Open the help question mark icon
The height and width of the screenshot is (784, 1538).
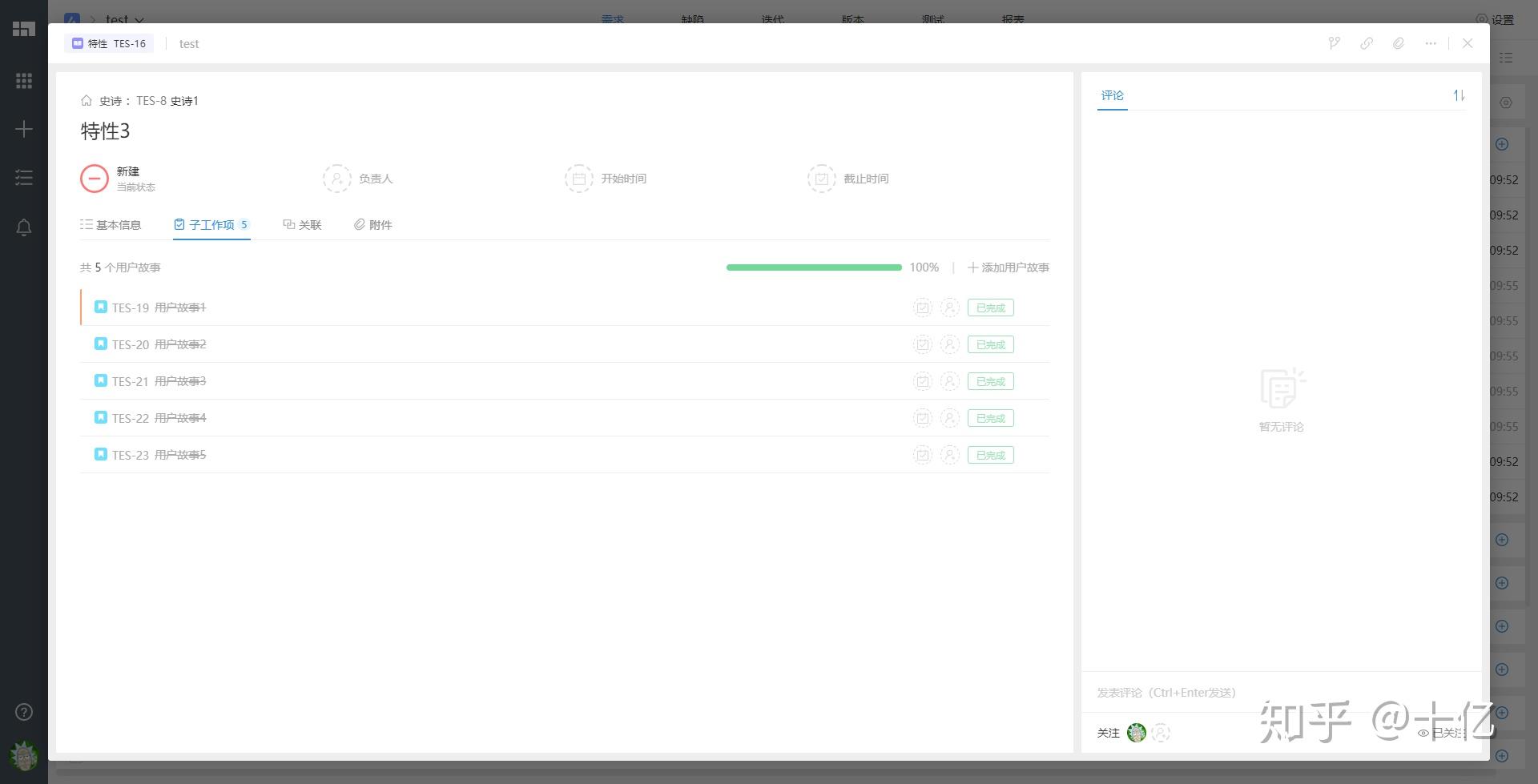coord(24,712)
